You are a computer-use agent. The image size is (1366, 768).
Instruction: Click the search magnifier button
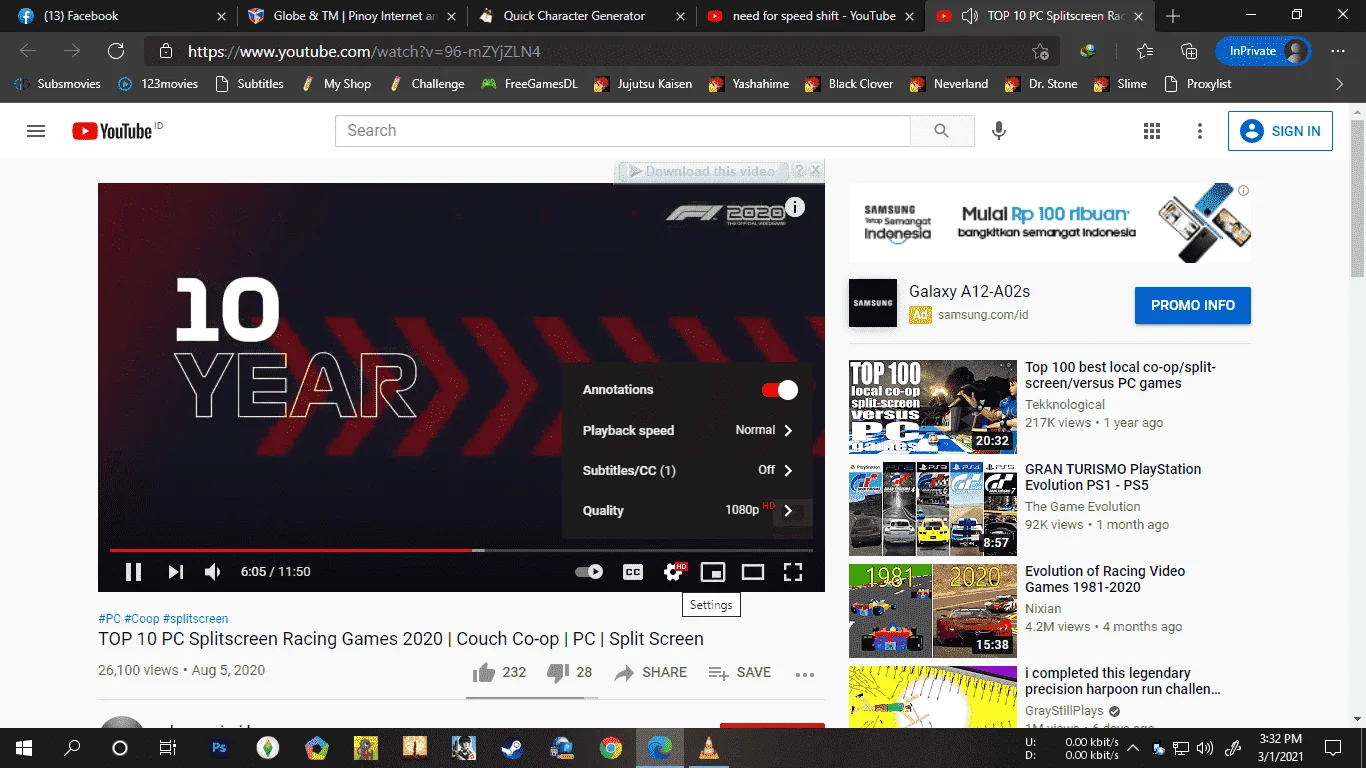tap(941, 131)
